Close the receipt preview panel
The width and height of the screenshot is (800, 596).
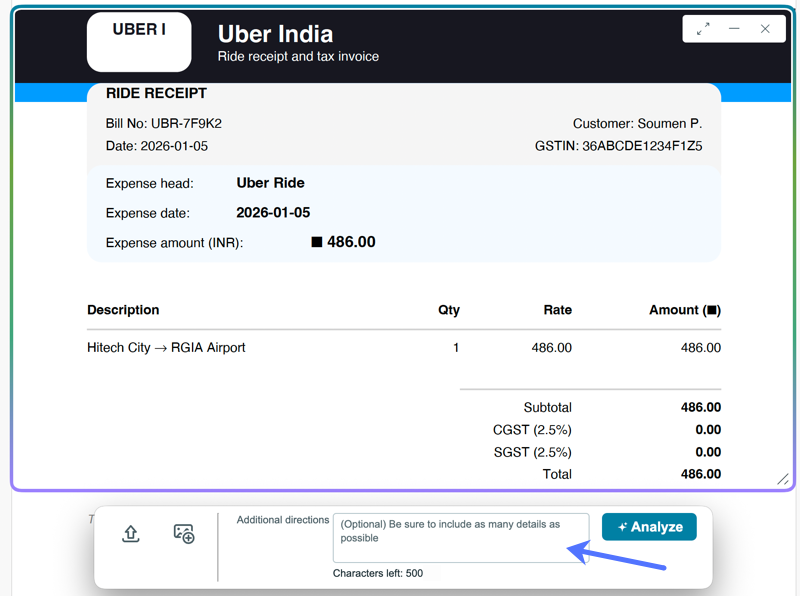point(765,29)
